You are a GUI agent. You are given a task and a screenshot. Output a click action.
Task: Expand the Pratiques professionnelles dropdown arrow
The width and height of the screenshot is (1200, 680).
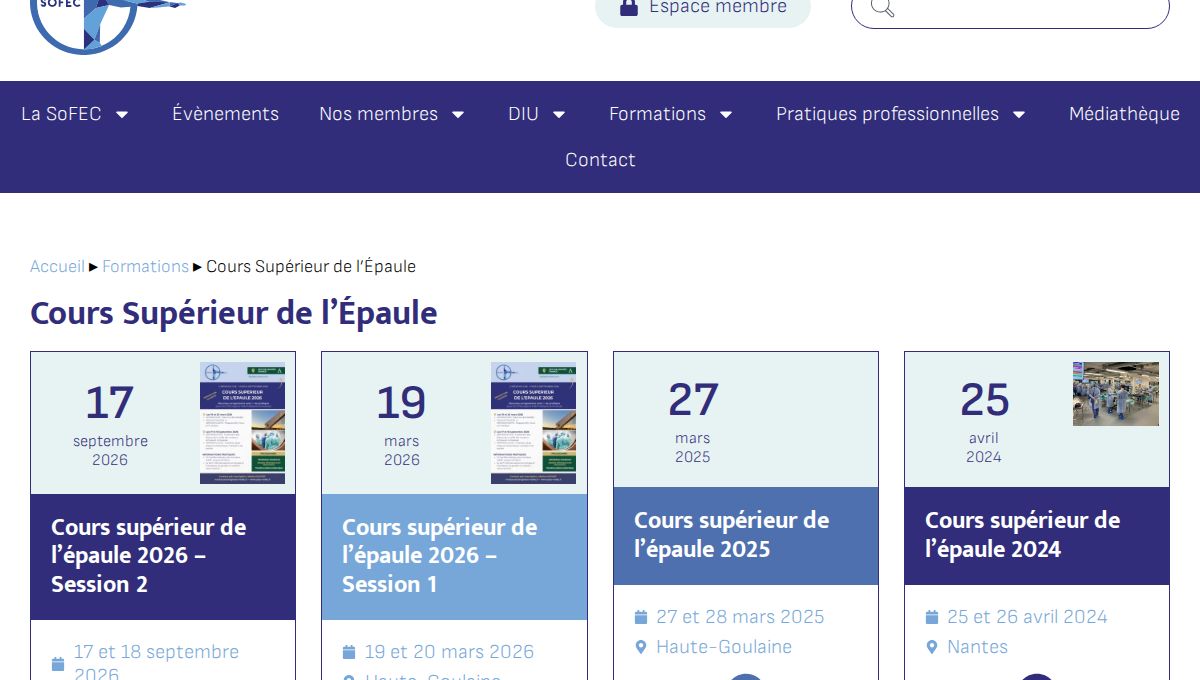(1019, 115)
